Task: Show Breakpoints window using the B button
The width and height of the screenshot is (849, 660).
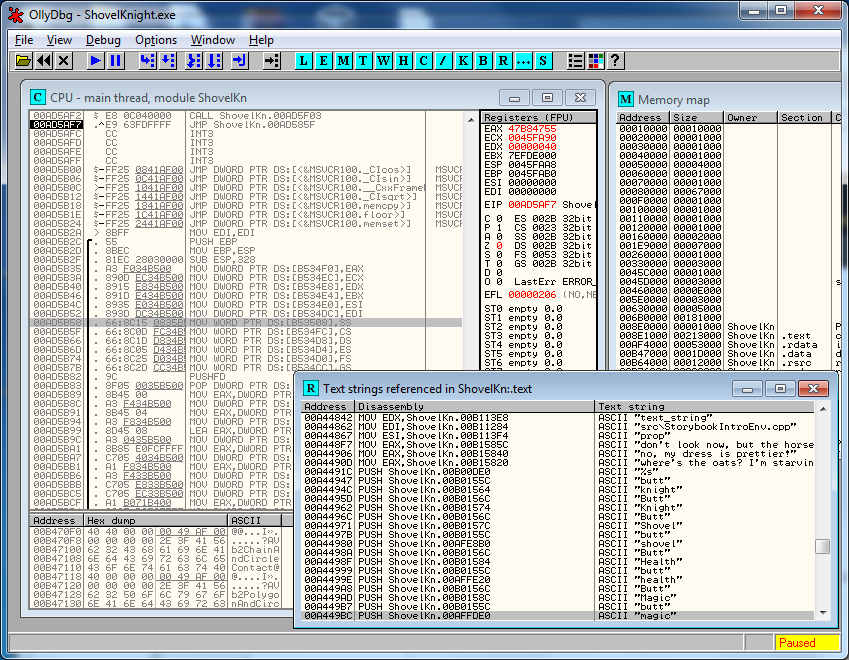Action: tap(483, 61)
